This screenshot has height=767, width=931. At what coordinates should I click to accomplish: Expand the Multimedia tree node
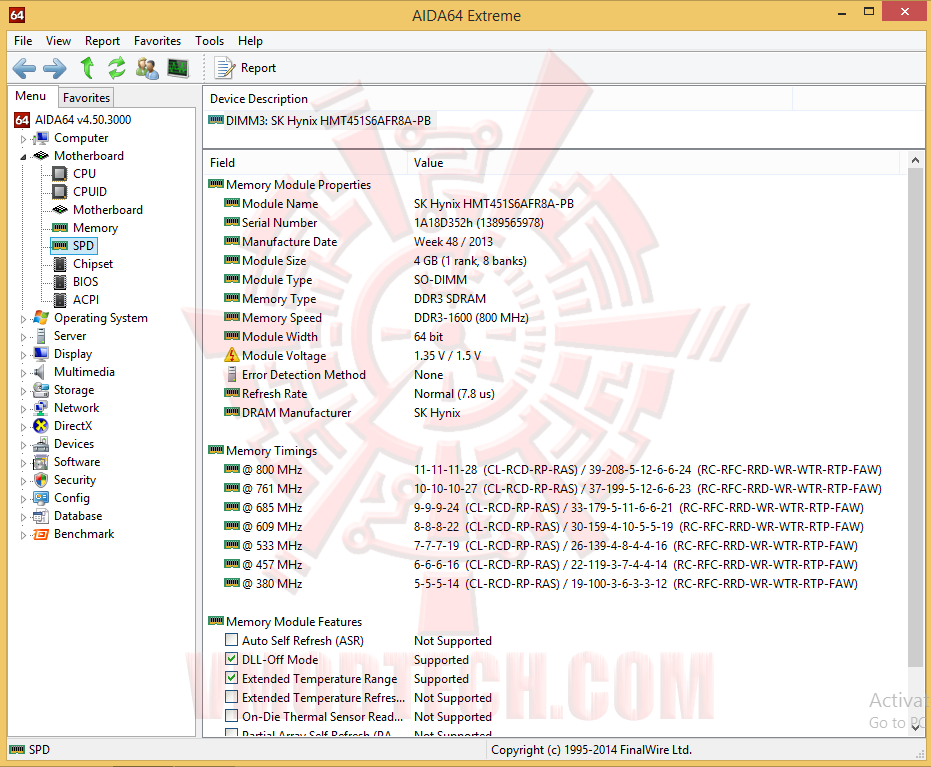point(24,373)
